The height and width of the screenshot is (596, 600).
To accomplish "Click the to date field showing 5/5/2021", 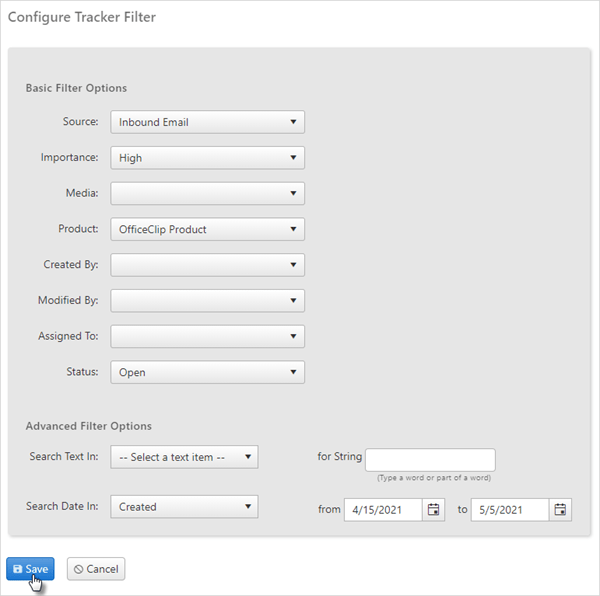I will tap(510, 510).
